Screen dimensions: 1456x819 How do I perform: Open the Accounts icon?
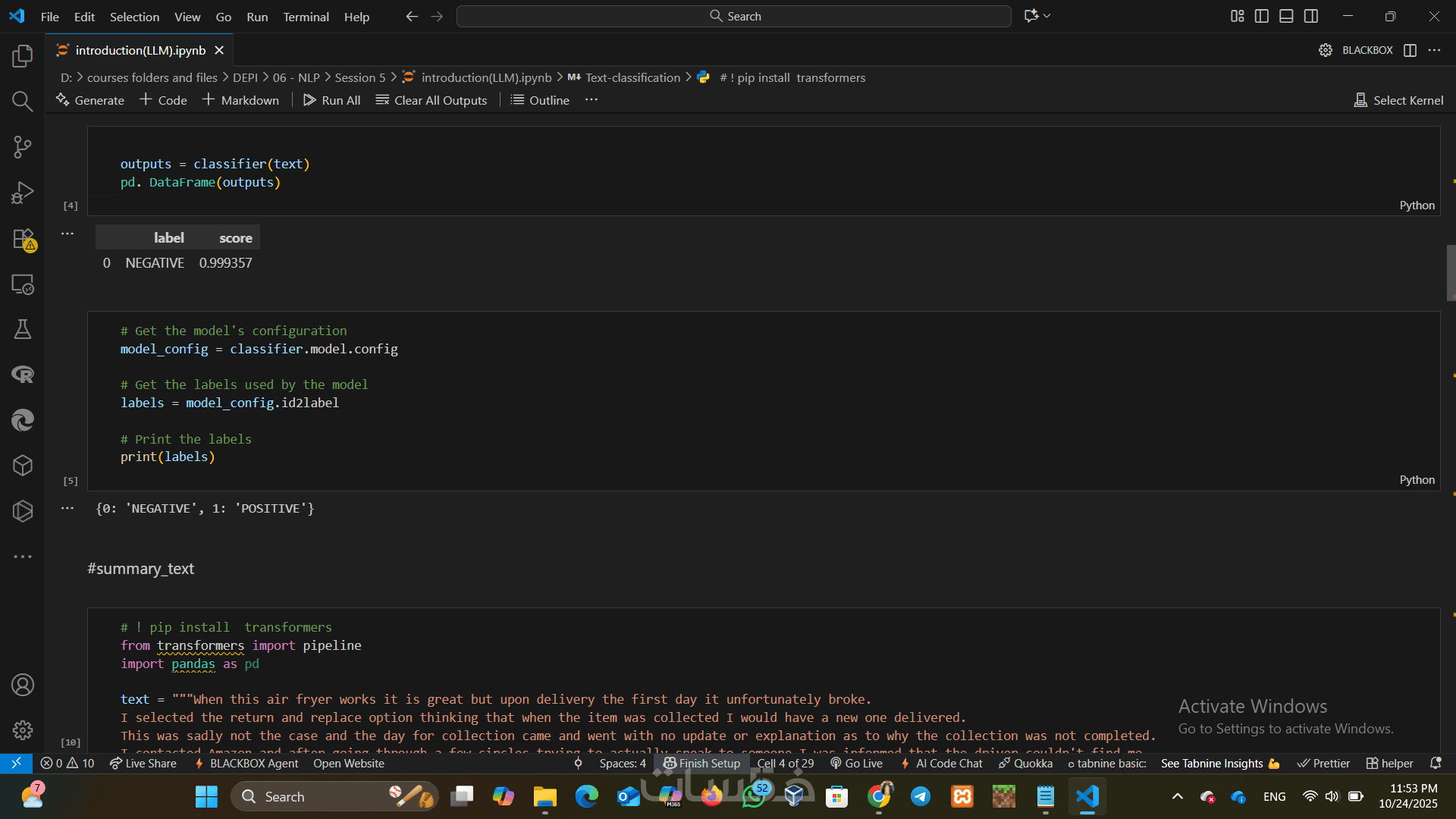click(x=23, y=685)
